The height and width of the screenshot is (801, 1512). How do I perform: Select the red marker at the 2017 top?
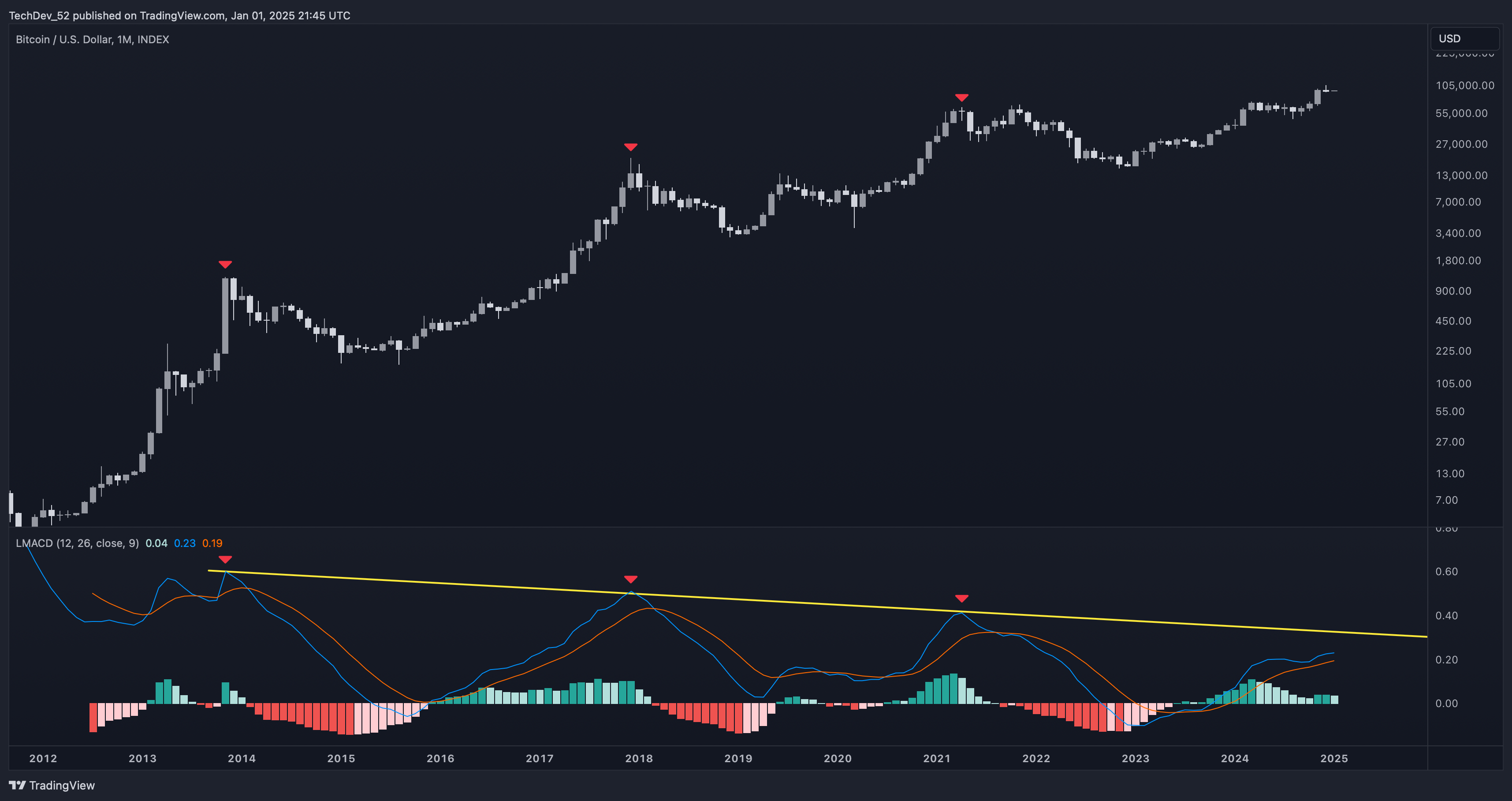pos(630,147)
